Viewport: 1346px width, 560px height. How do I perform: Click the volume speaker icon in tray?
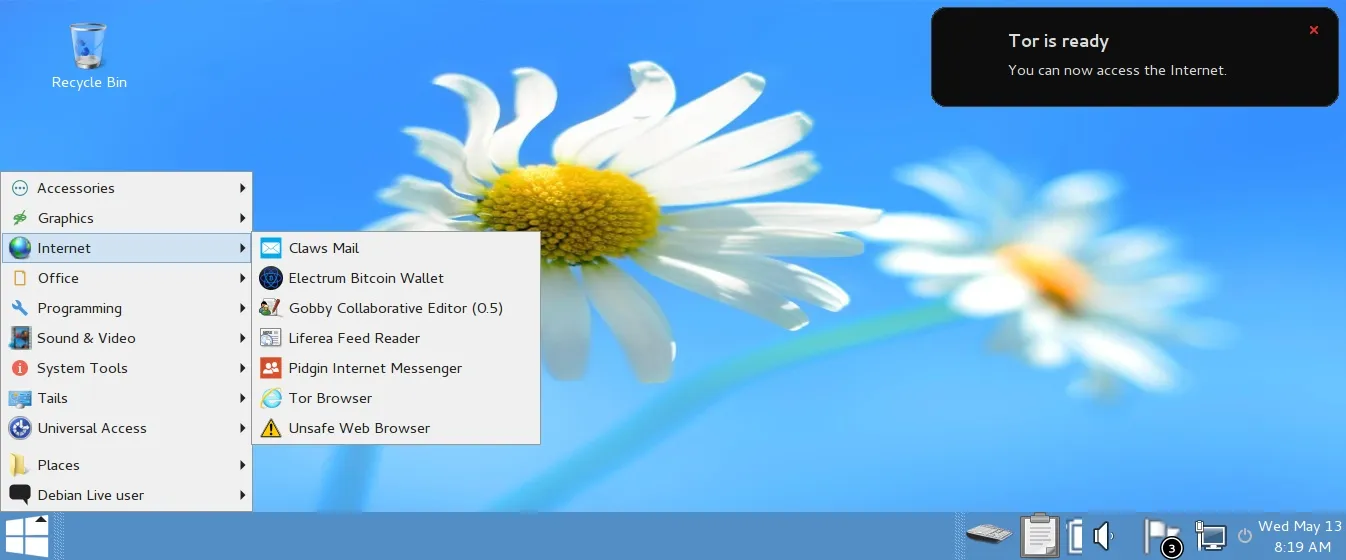pyautogui.click(x=1103, y=537)
